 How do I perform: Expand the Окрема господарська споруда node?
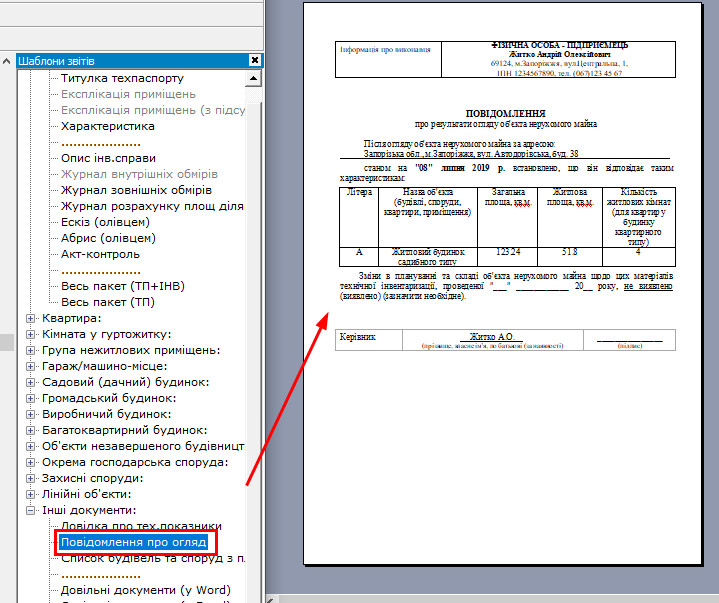coord(30,462)
